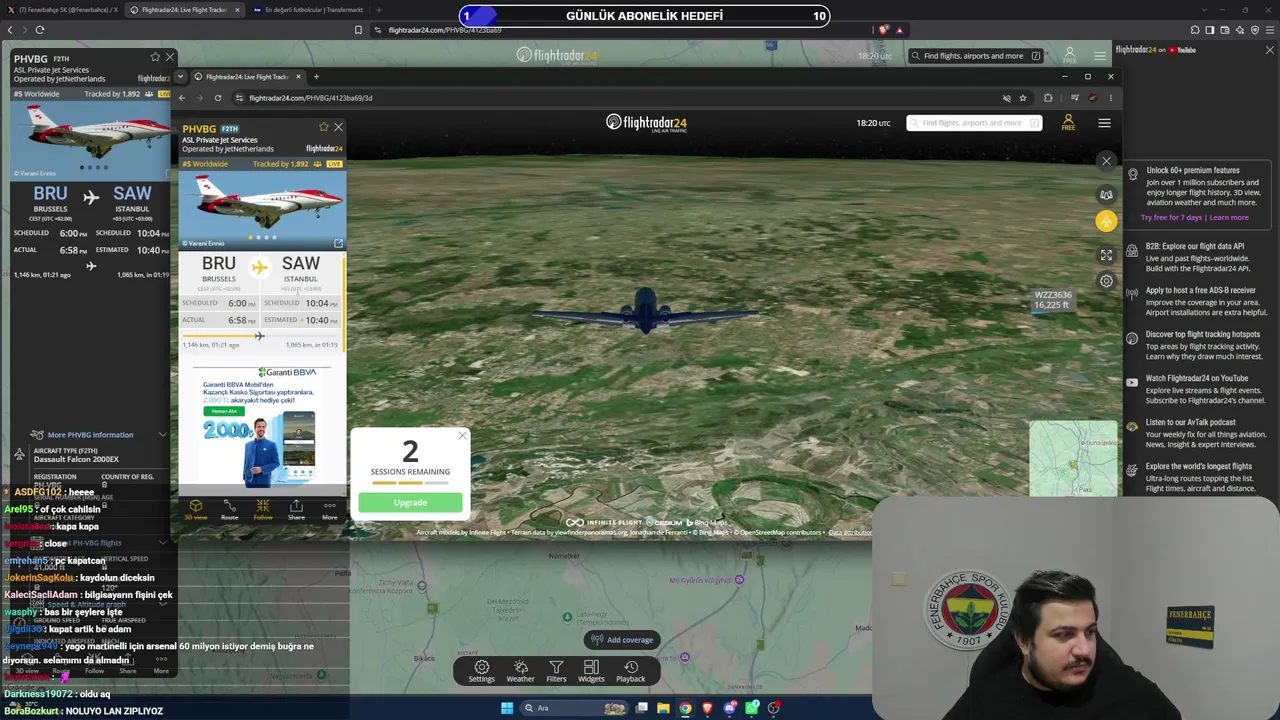The height and width of the screenshot is (720, 1280).
Task: Open Share options in front flight panel
Action: [x=296, y=510]
